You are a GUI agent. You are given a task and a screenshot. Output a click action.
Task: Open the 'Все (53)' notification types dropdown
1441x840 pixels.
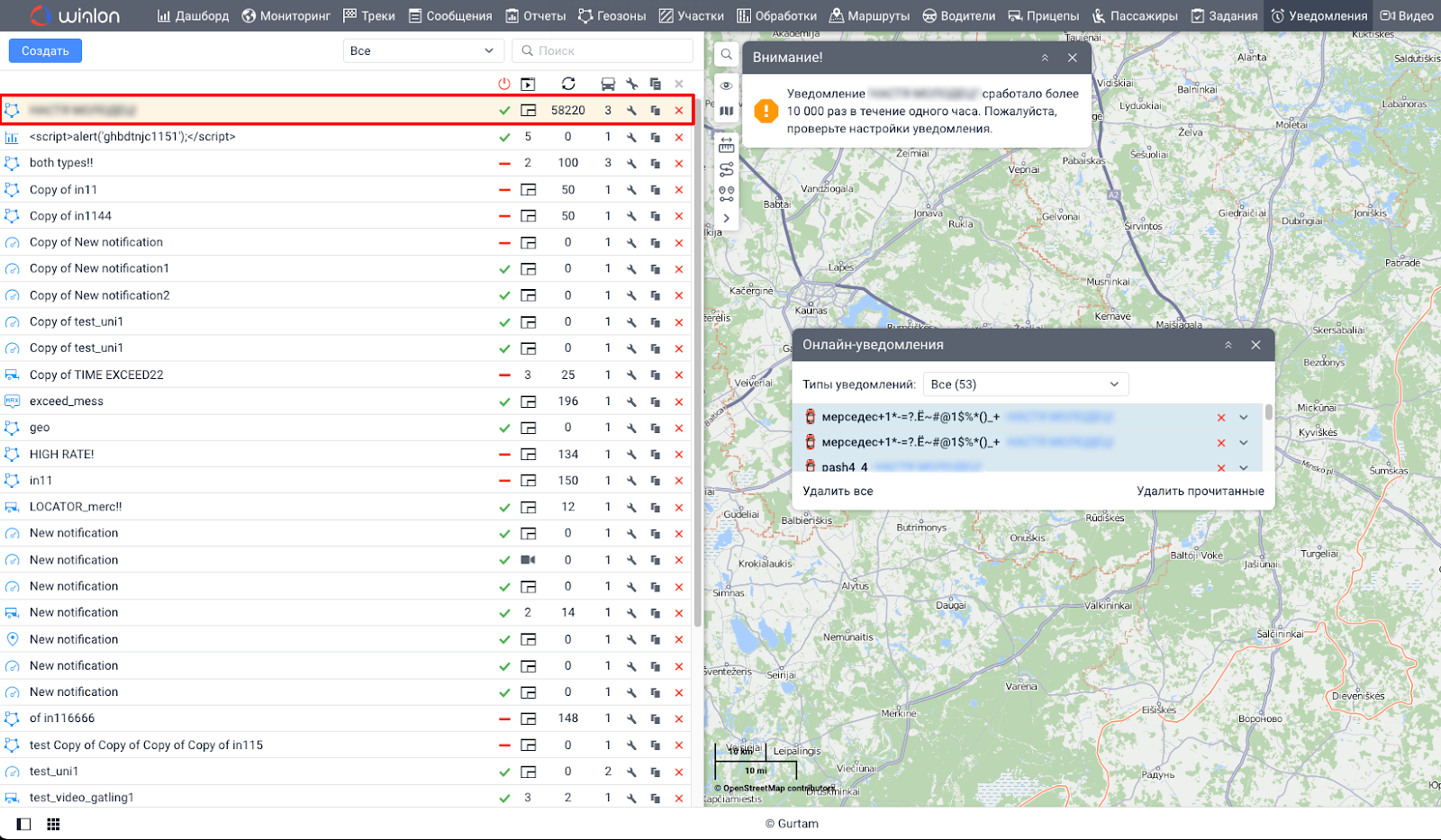[x=1024, y=384]
